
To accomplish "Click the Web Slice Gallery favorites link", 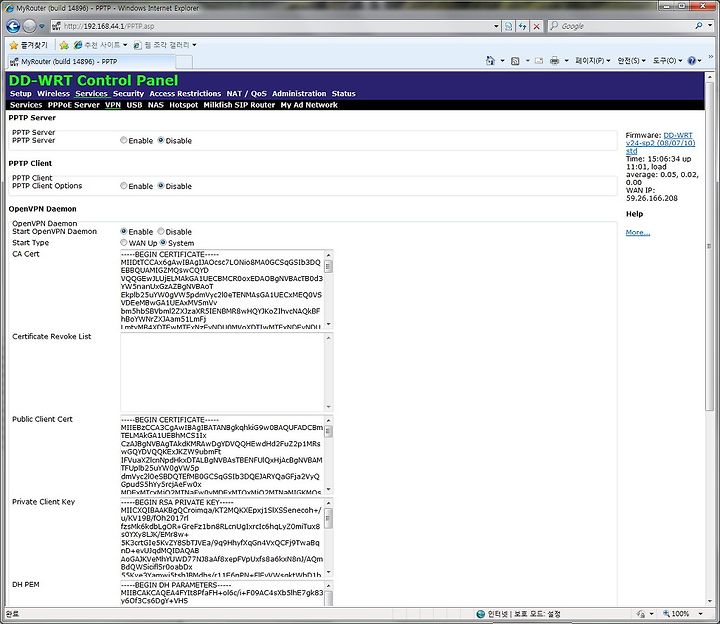I will (x=165, y=45).
